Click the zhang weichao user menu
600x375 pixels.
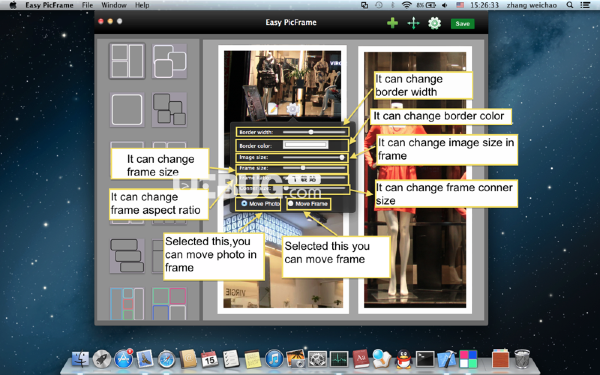point(532,5)
